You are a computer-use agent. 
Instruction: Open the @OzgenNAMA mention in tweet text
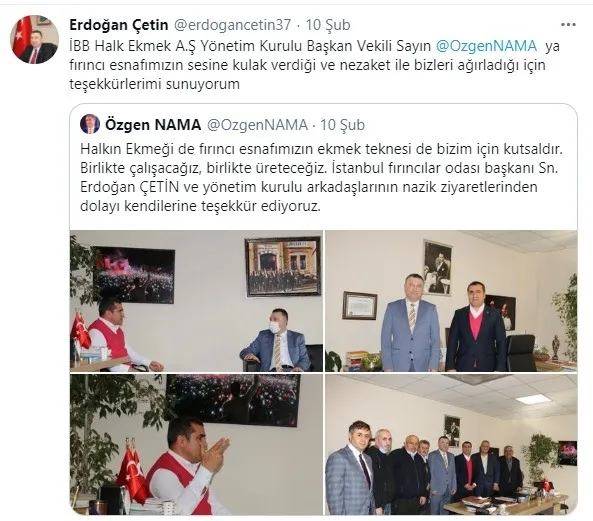click(x=486, y=45)
